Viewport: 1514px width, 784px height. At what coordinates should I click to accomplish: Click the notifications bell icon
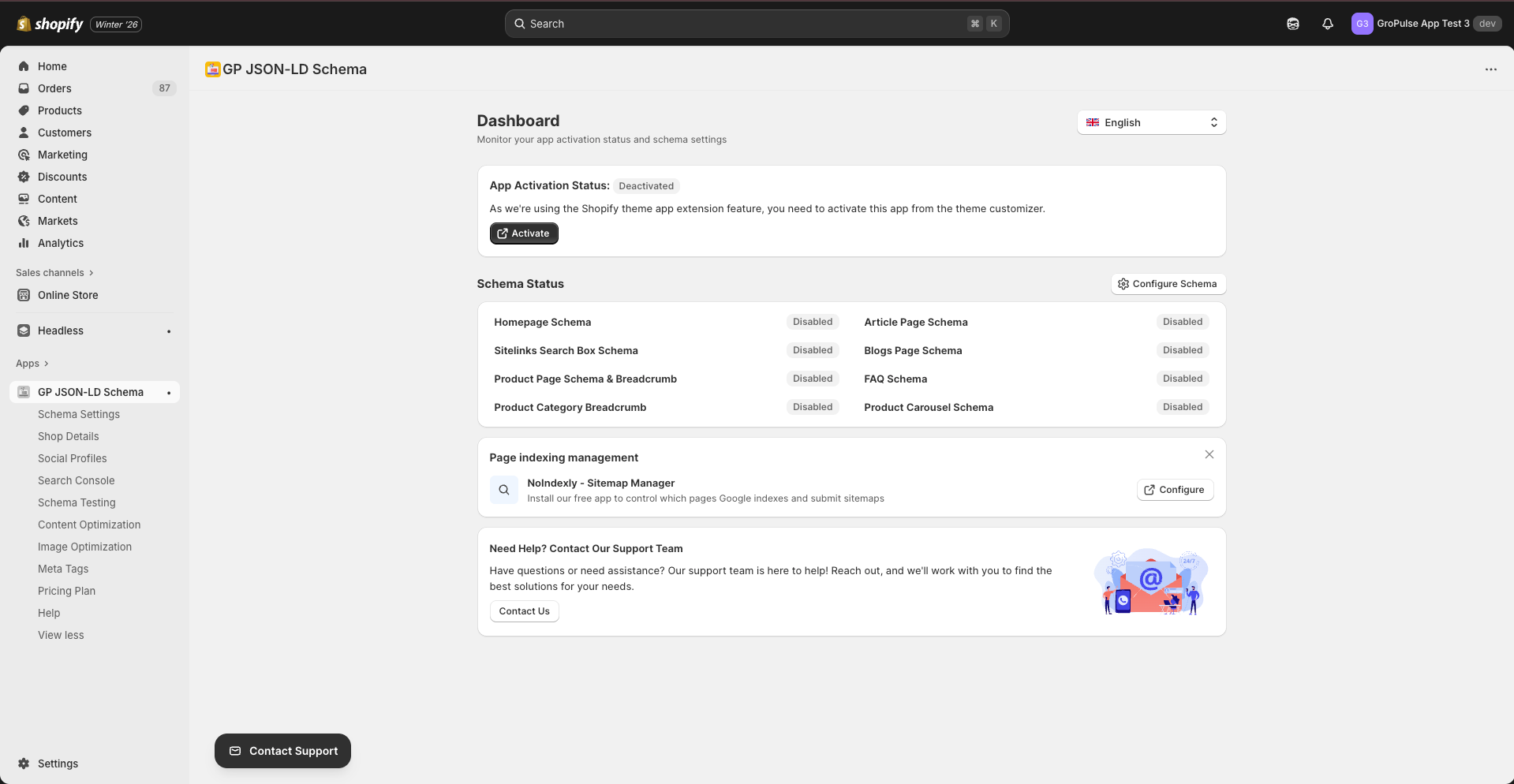click(x=1328, y=24)
